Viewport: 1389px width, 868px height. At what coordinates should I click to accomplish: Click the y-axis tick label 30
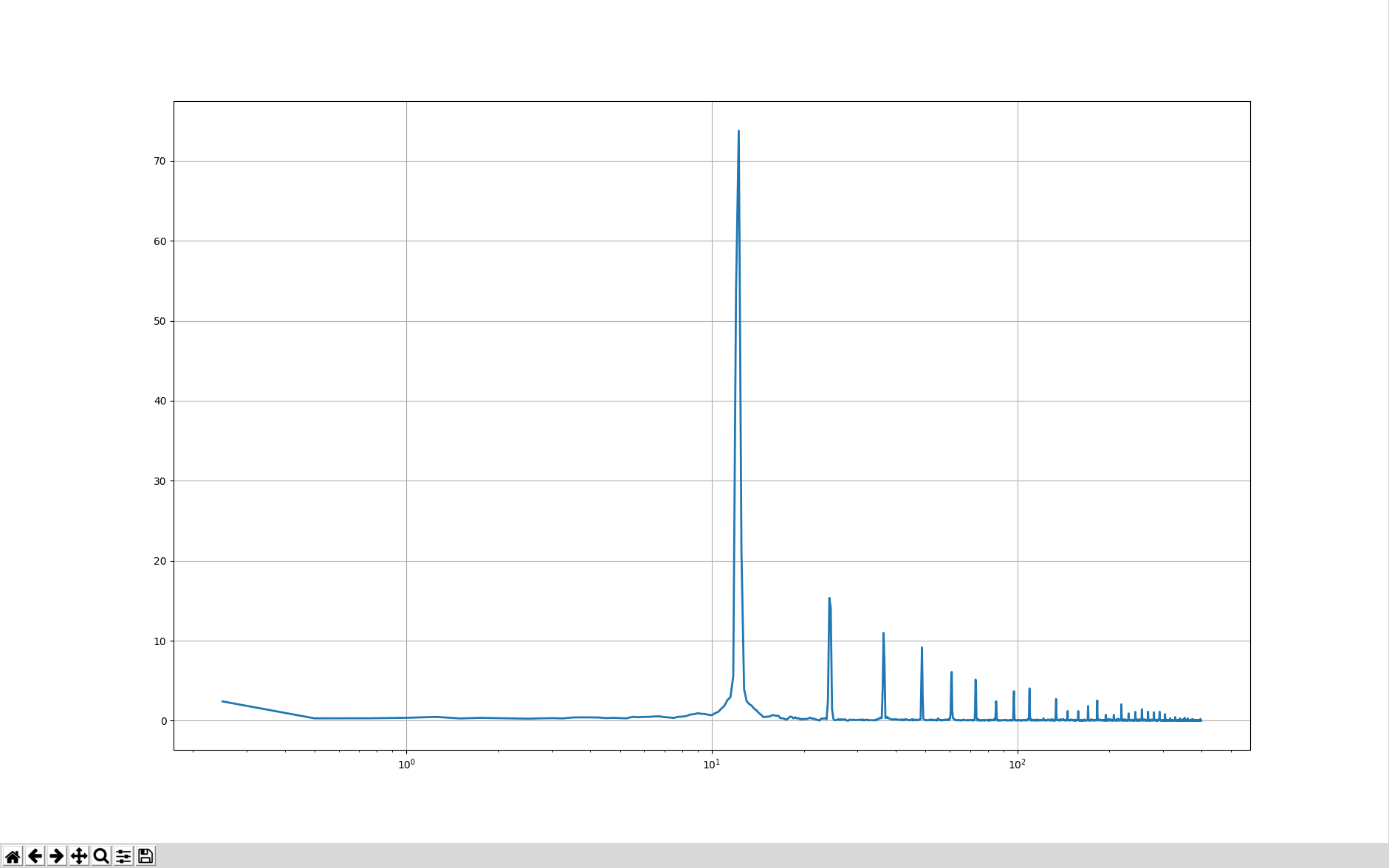click(x=160, y=481)
